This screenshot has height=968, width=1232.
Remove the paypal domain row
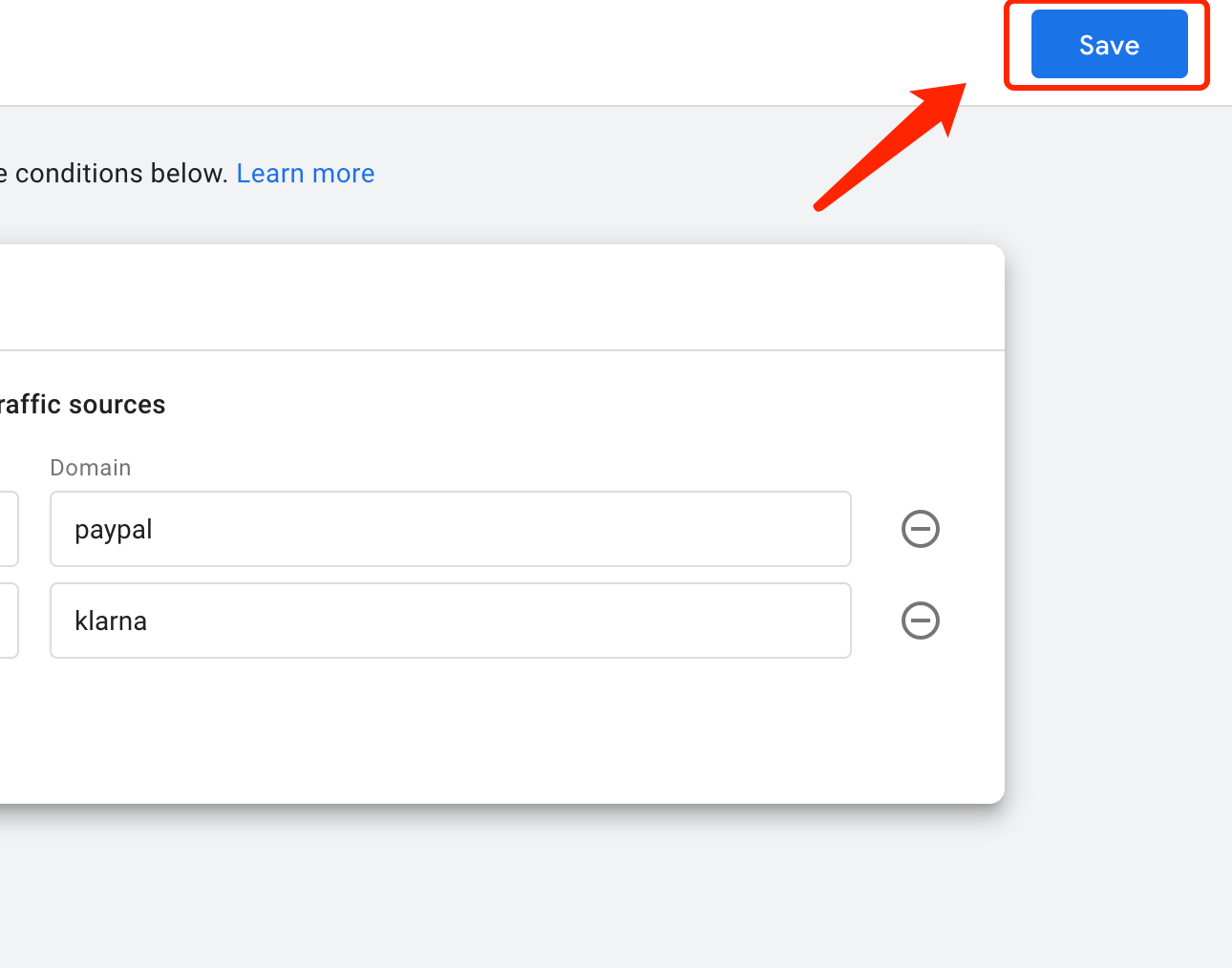point(921,529)
